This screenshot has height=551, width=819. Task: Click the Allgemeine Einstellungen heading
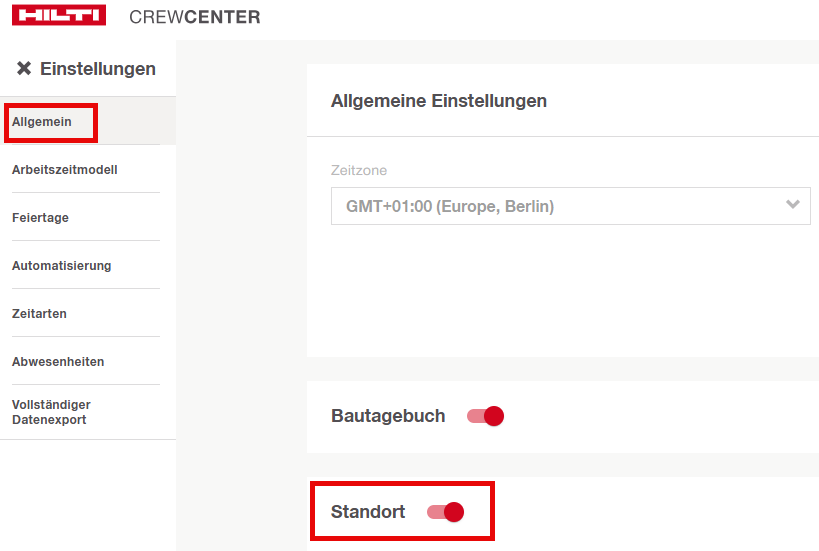pos(439,101)
